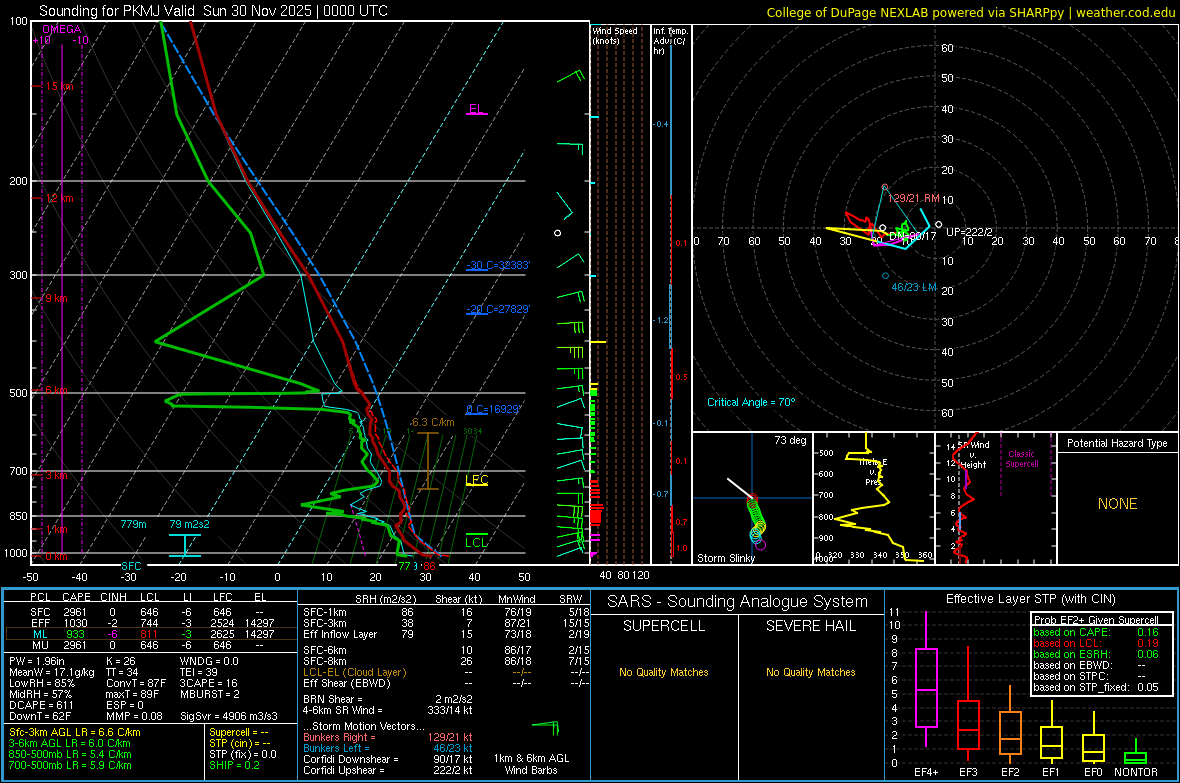Click the 'Corfidi Downshear =' label
1180x783 pixels.
coord(346,759)
